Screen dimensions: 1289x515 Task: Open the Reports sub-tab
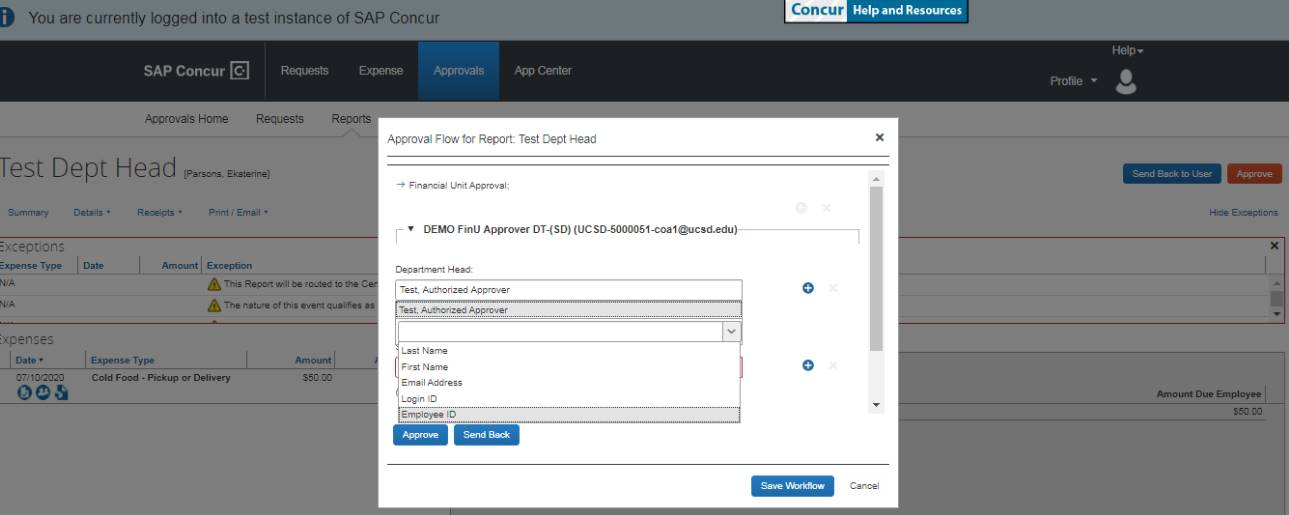pyautogui.click(x=352, y=119)
